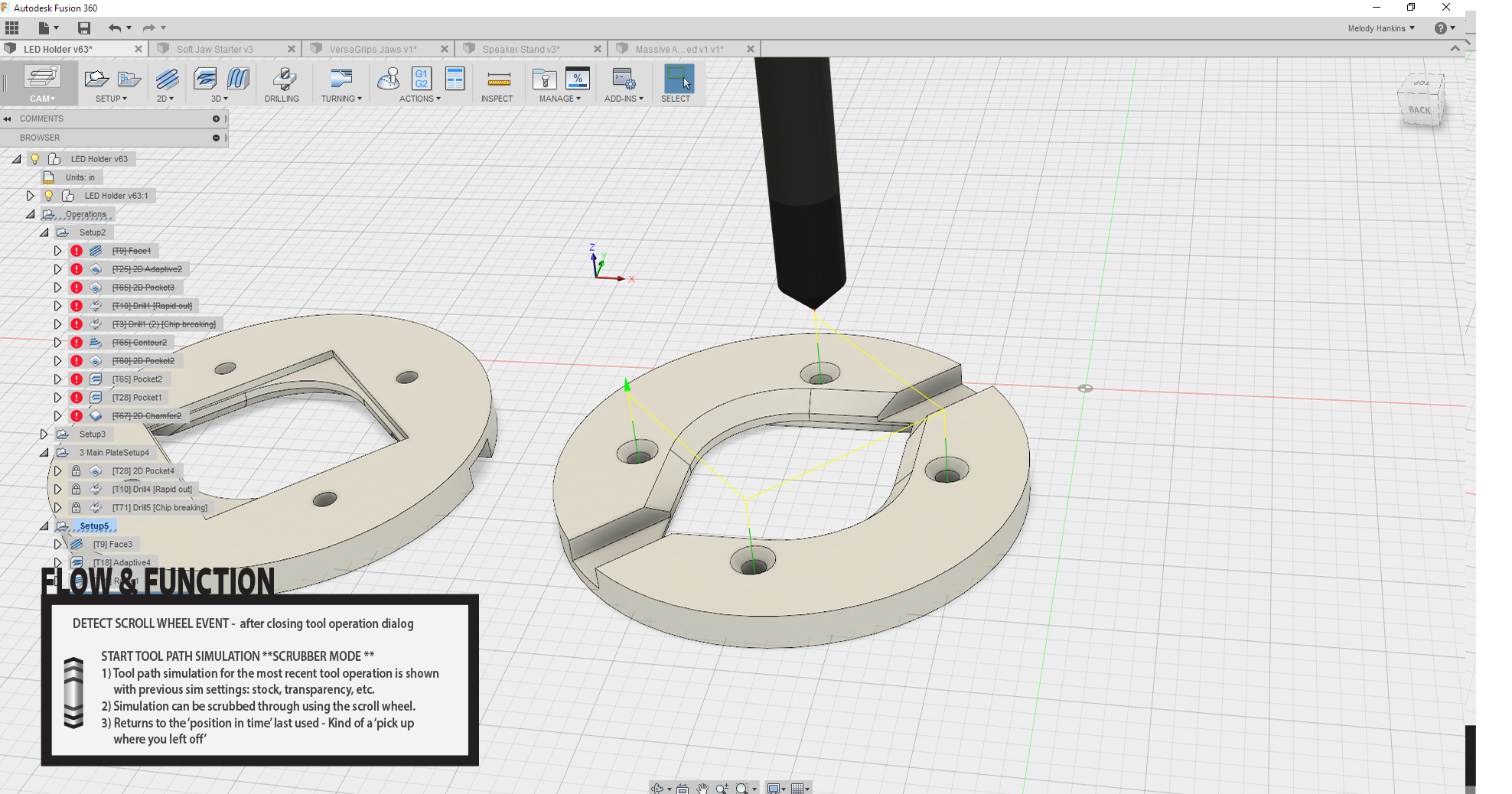Activate the Orbit tool in navigation bar

coord(657,788)
